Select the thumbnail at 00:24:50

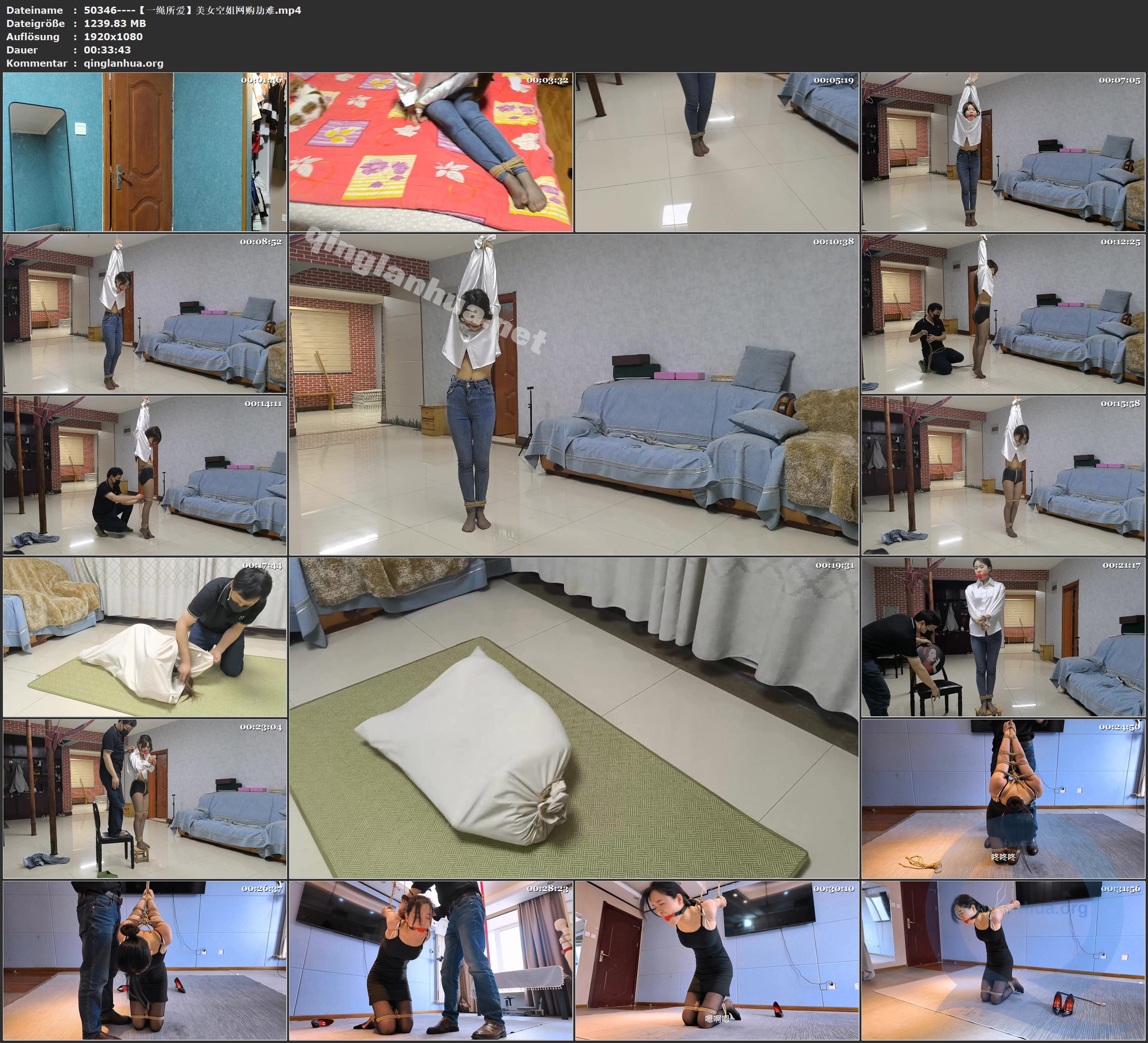(1003, 799)
